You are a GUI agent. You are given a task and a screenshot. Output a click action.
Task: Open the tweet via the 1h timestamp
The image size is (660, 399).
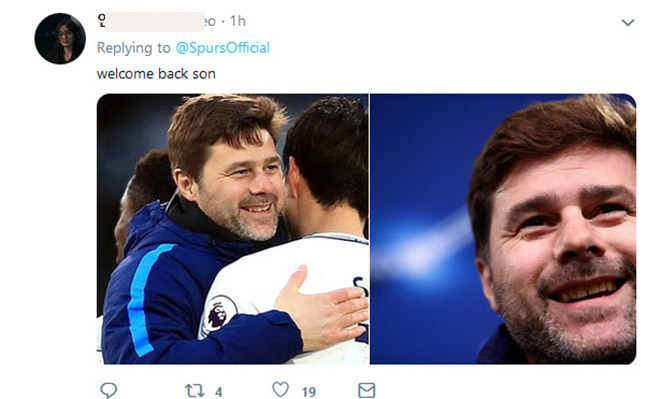[238, 21]
